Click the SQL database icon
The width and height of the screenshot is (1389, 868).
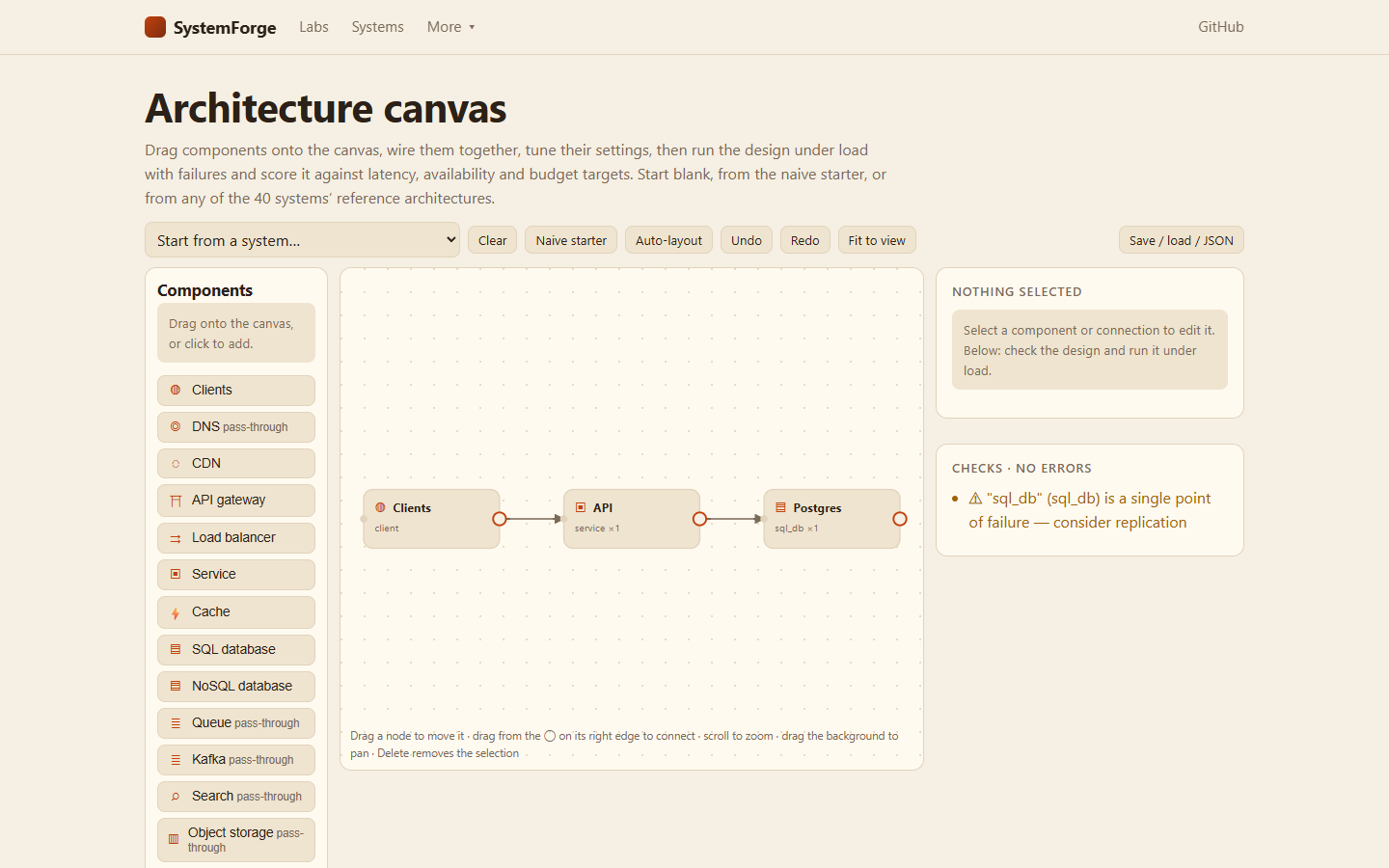[176, 649]
